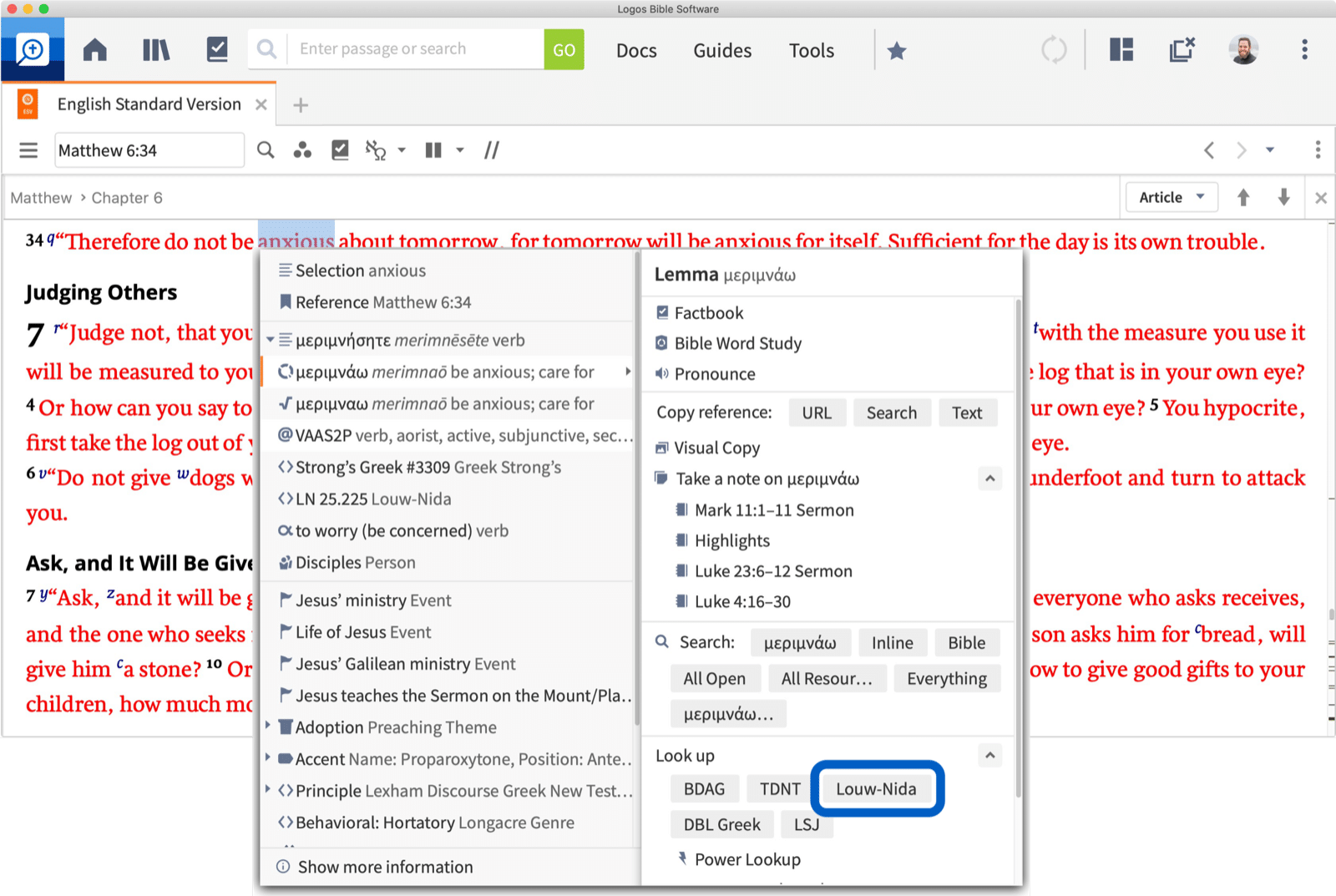This screenshot has width=1336, height=896.
Task: Open the top-right three-dot application menu
Action: click(1304, 49)
